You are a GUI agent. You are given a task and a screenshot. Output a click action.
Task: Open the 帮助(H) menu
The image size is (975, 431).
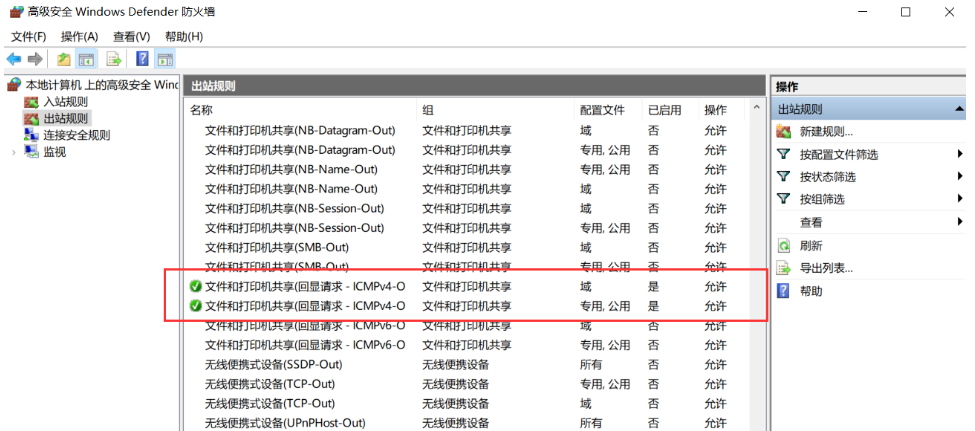(184, 37)
